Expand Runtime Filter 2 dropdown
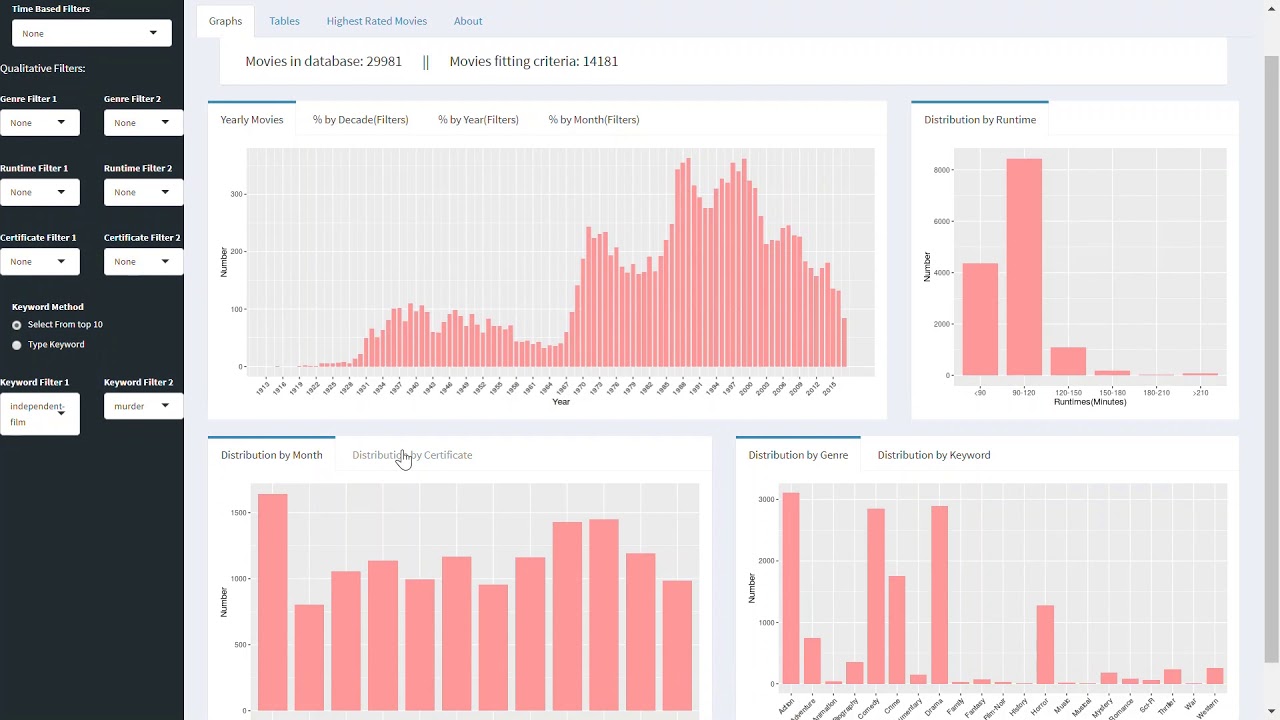Viewport: 1280px width, 720px height. point(143,192)
